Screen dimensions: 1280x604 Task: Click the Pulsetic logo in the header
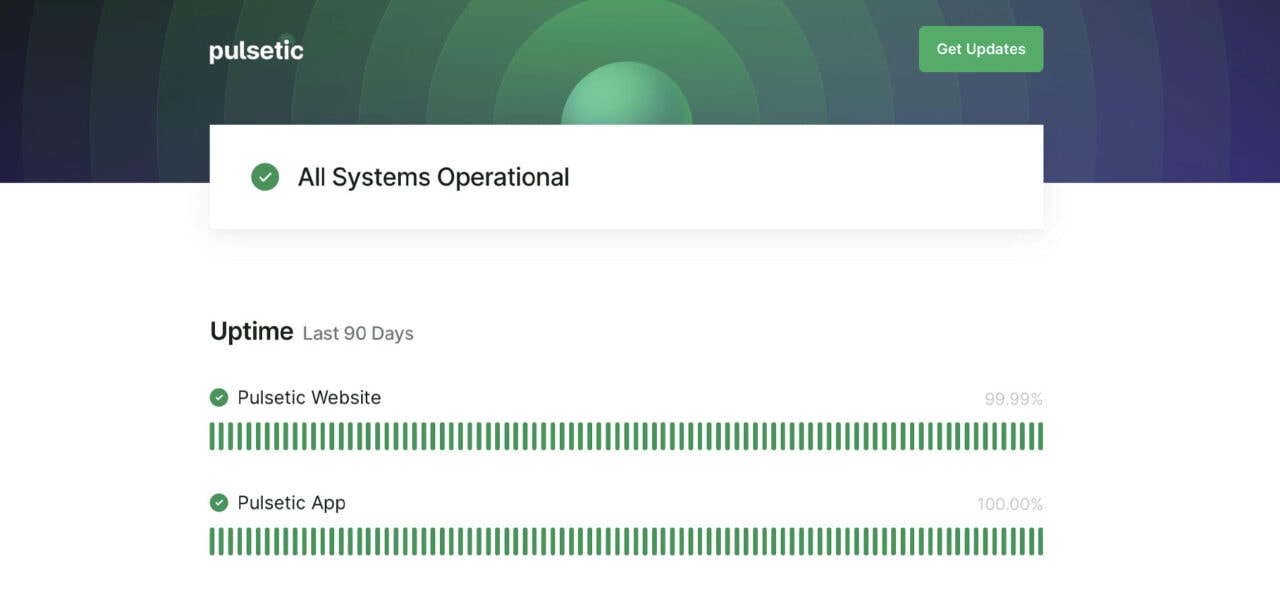255,49
